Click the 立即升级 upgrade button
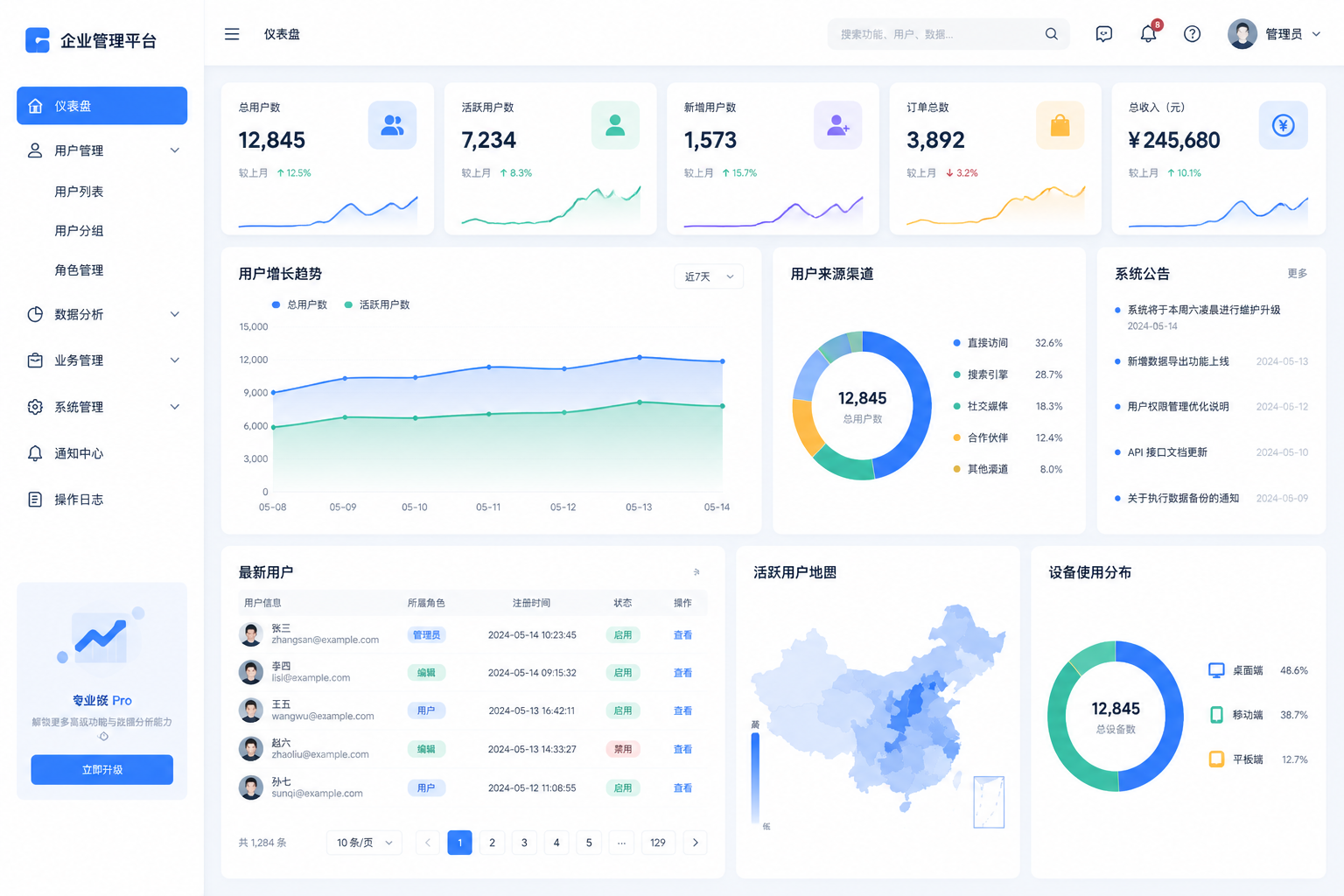This screenshot has width=1344, height=896. (101, 770)
